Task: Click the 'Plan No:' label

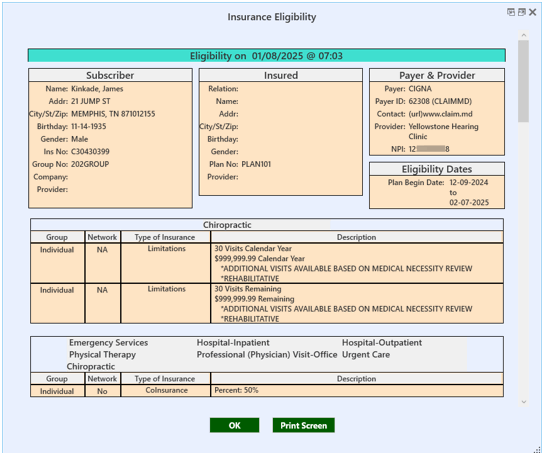Action: 224,164
